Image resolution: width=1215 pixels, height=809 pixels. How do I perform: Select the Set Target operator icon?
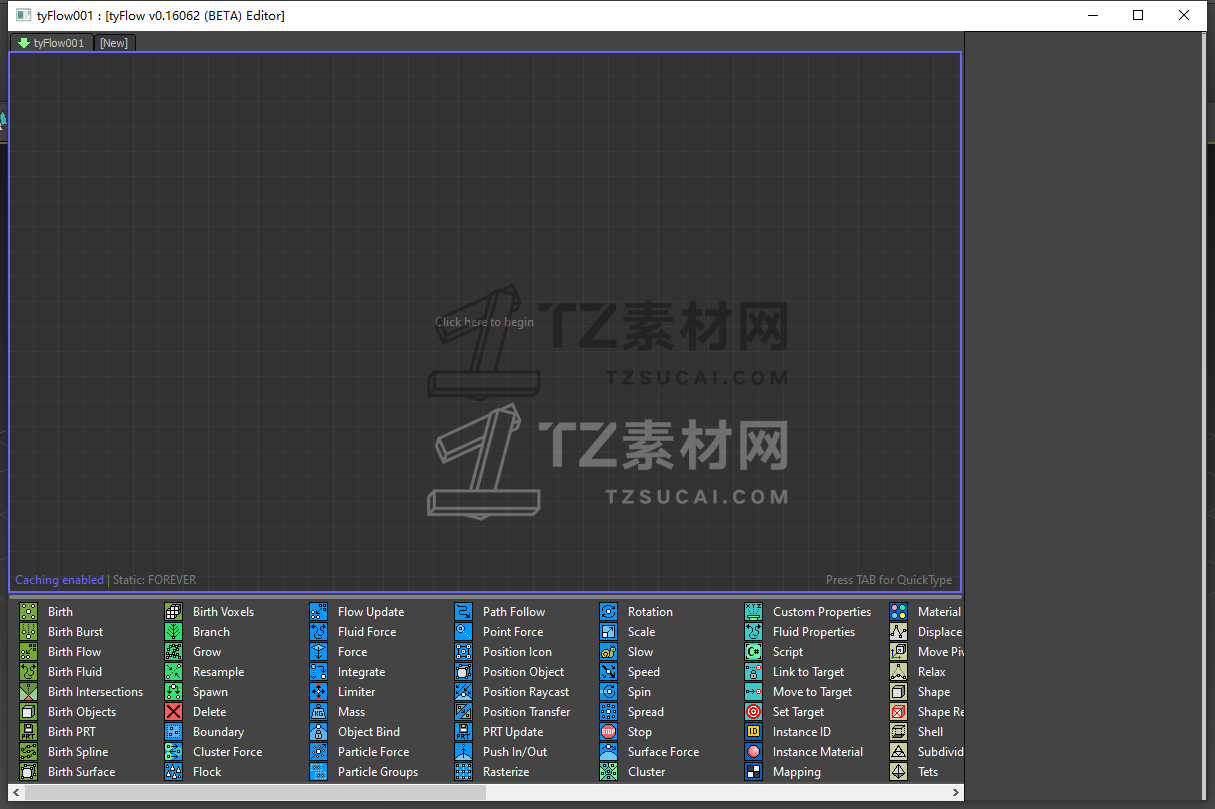pos(753,711)
